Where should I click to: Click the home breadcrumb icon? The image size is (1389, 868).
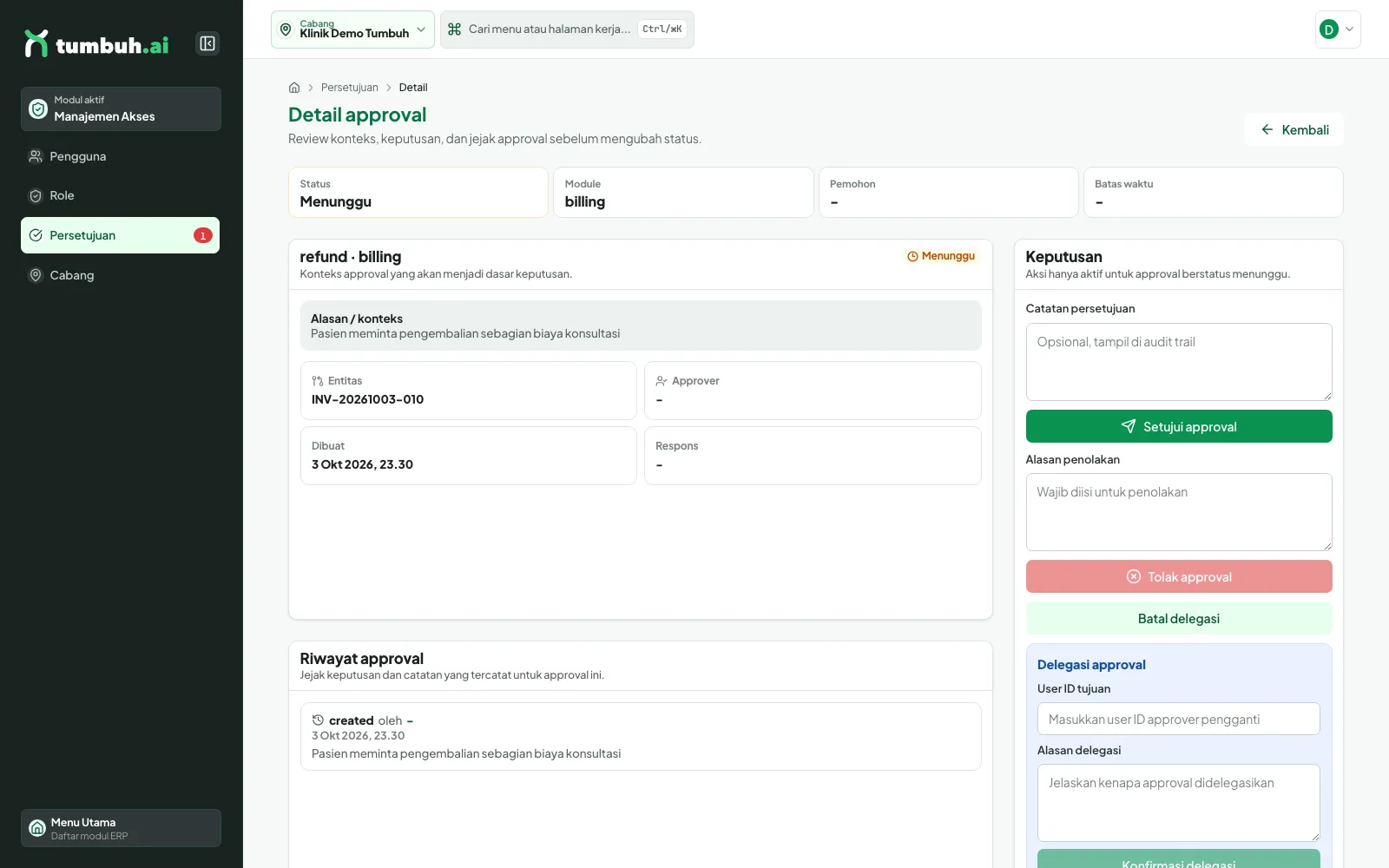tap(294, 88)
